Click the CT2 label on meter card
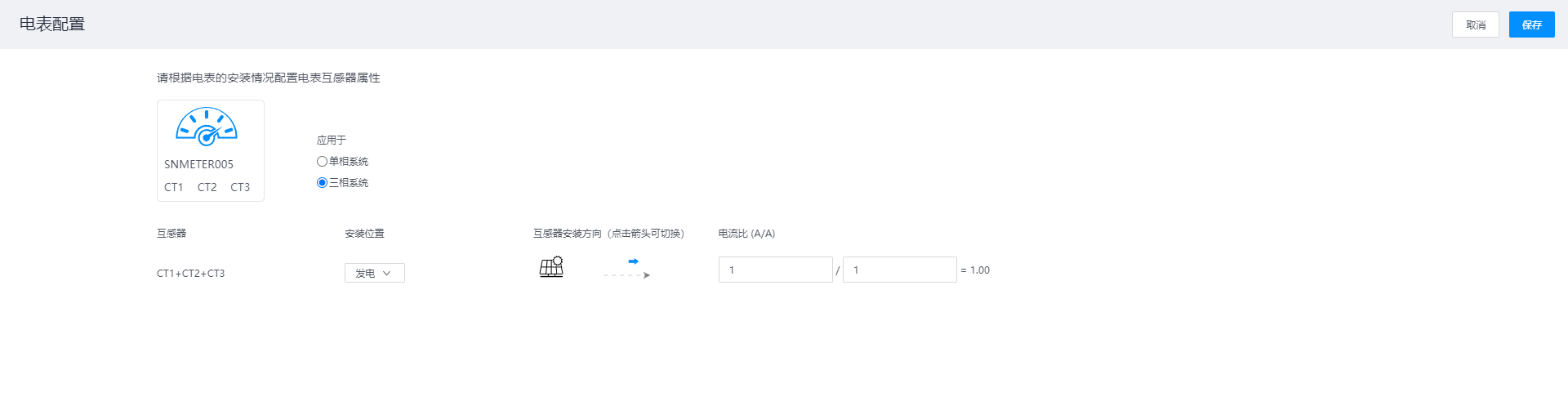1568x397 pixels. (207, 187)
